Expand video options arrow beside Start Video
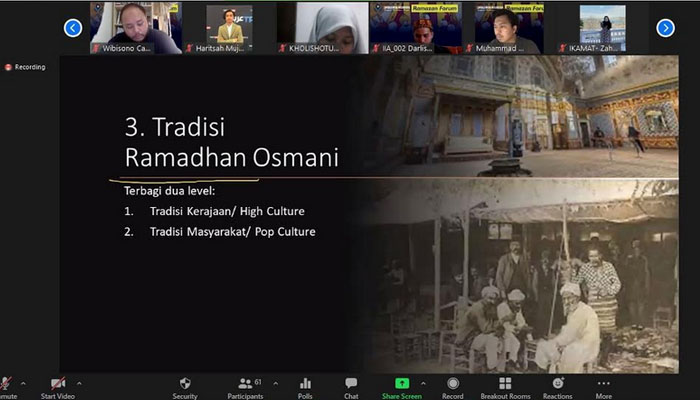The image size is (700, 400). pyautogui.click(x=78, y=382)
